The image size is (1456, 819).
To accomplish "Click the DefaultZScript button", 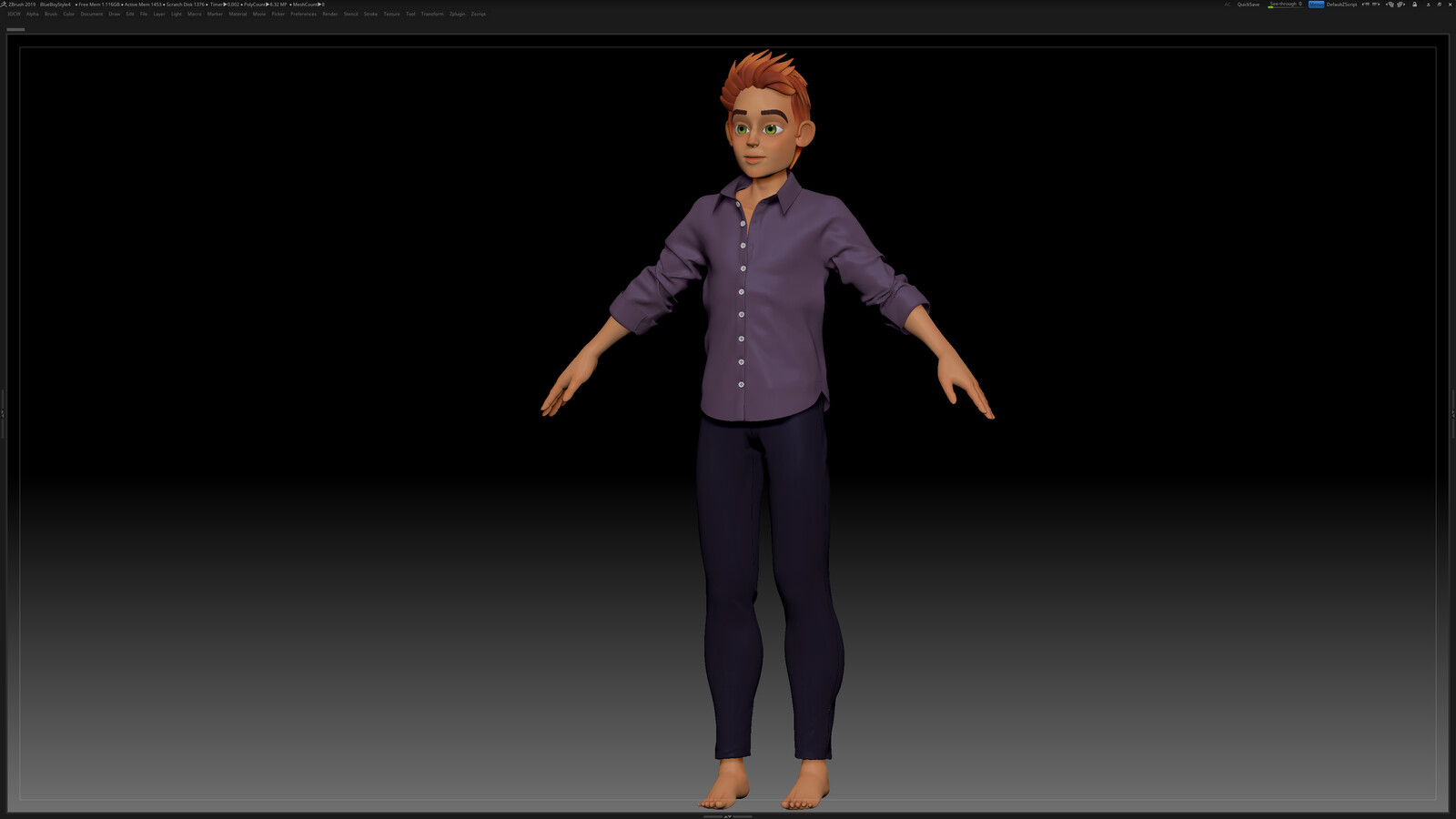I will pyautogui.click(x=1341, y=5).
